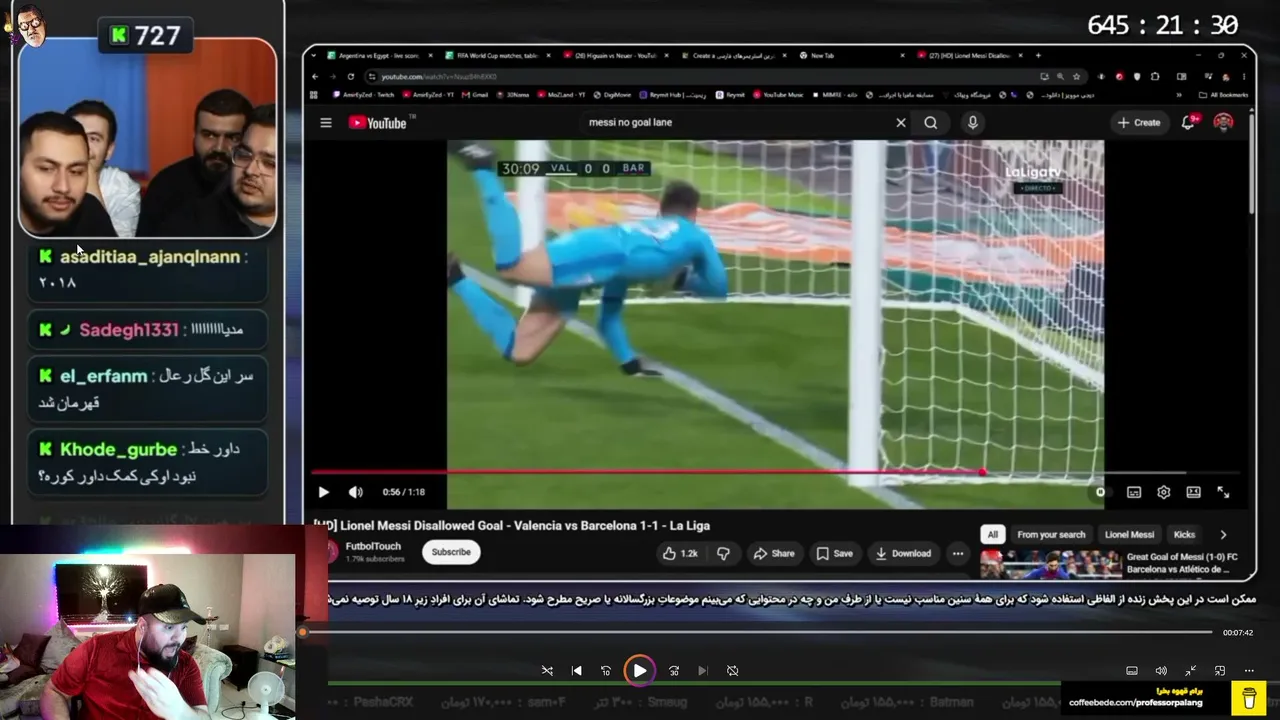
Task: Switch to Higuain vs Neuer tab
Action: [615, 56]
